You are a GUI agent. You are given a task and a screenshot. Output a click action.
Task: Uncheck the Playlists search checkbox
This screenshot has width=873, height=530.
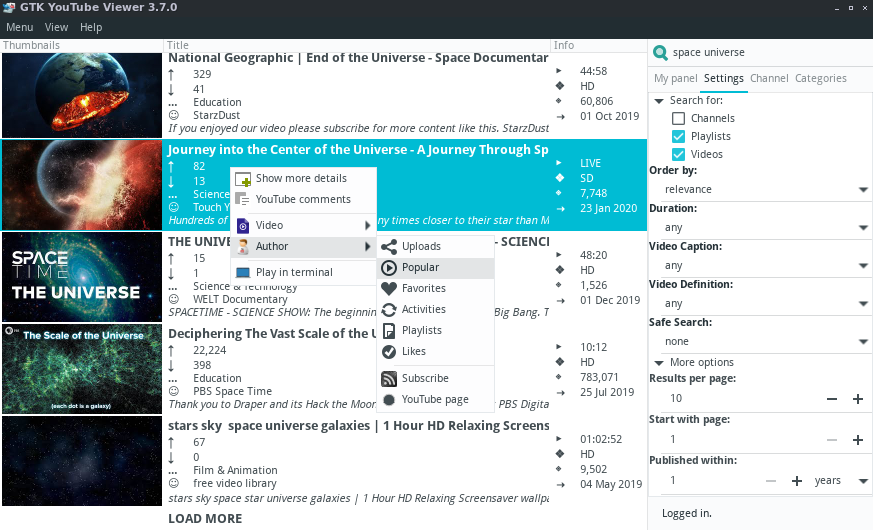click(678, 136)
